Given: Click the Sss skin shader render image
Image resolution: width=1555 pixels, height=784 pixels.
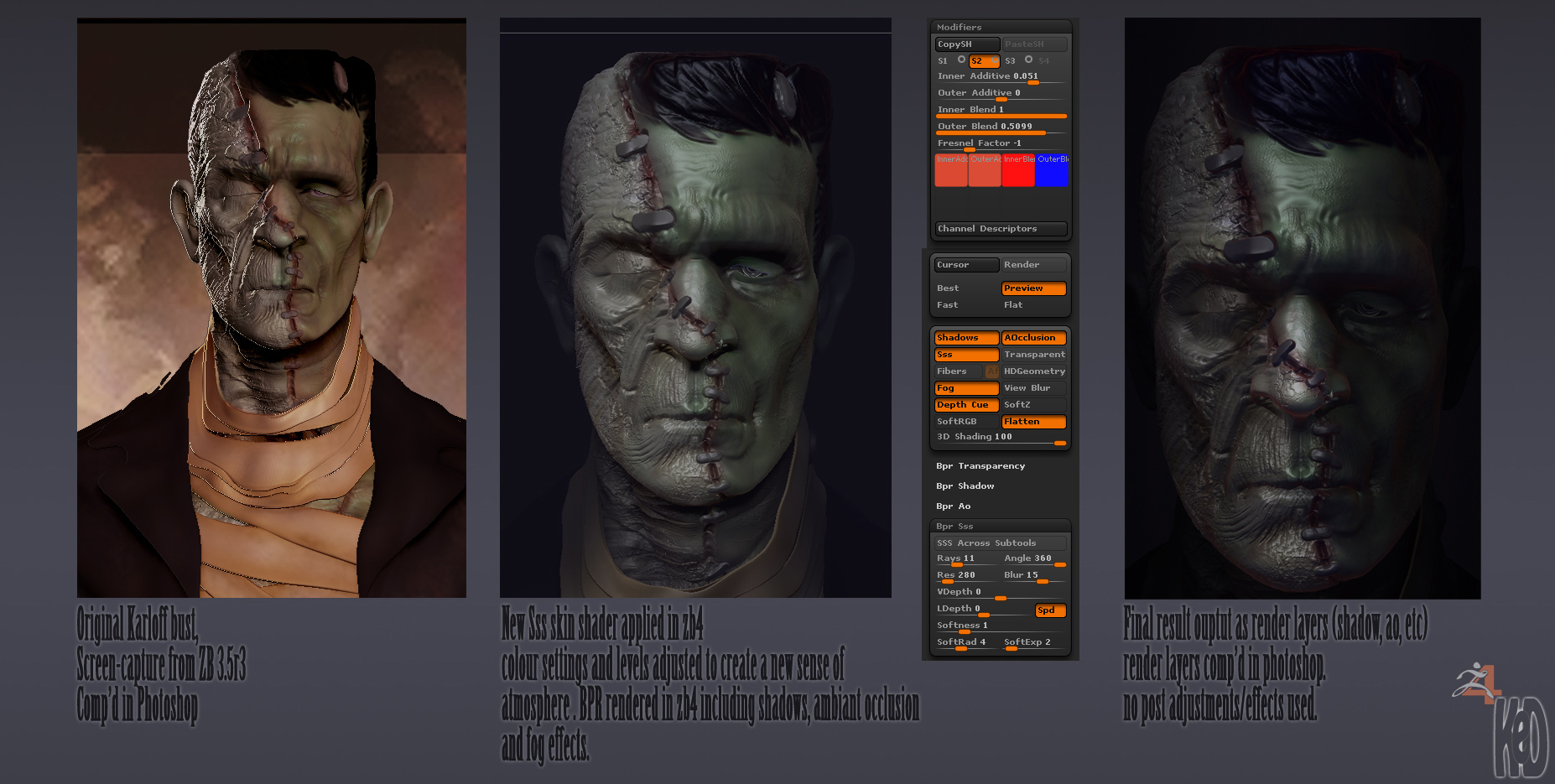Looking at the screenshot, I should click(x=695, y=308).
